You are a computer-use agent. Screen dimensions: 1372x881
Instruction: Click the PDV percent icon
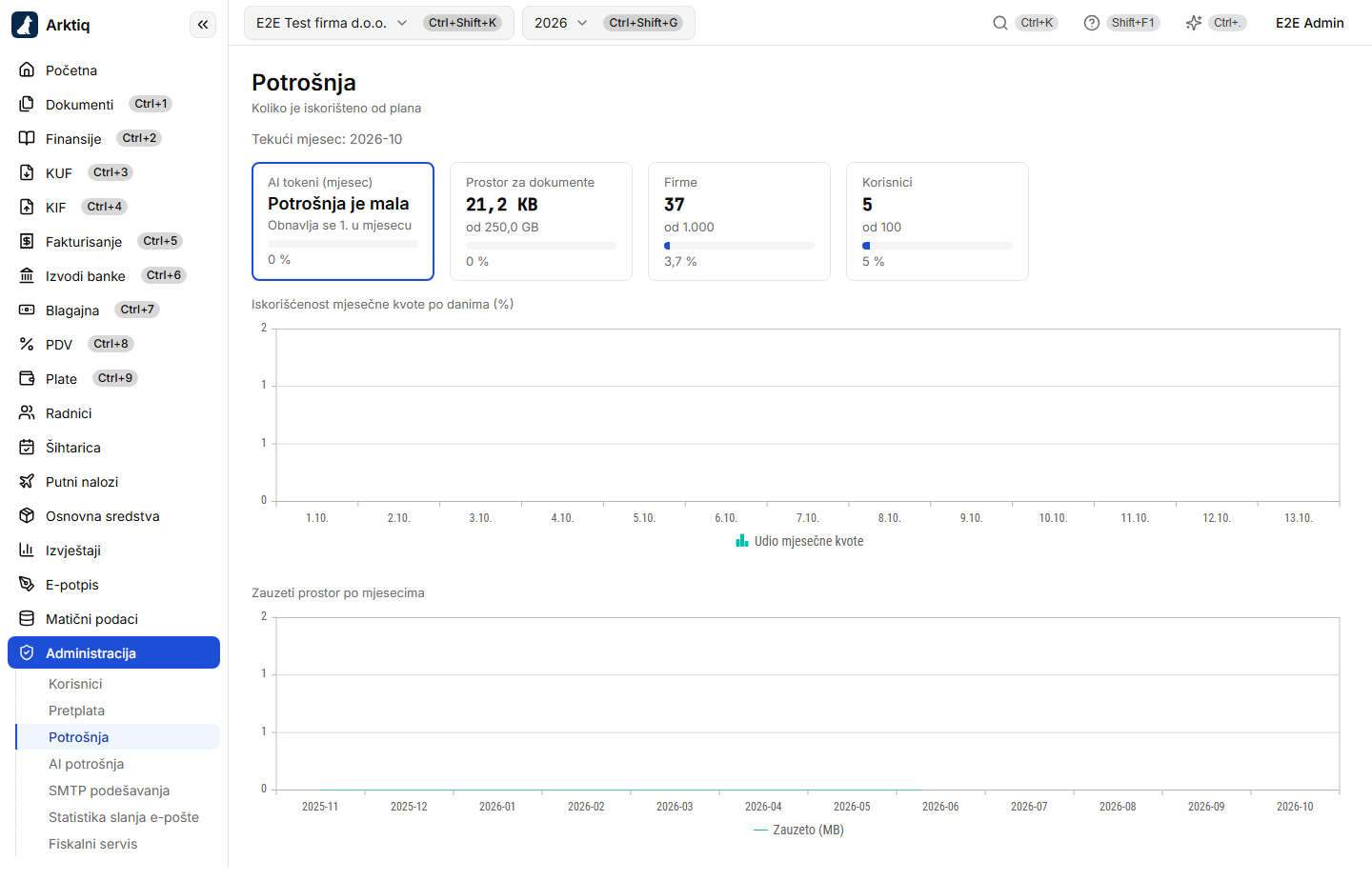point(27,344)
